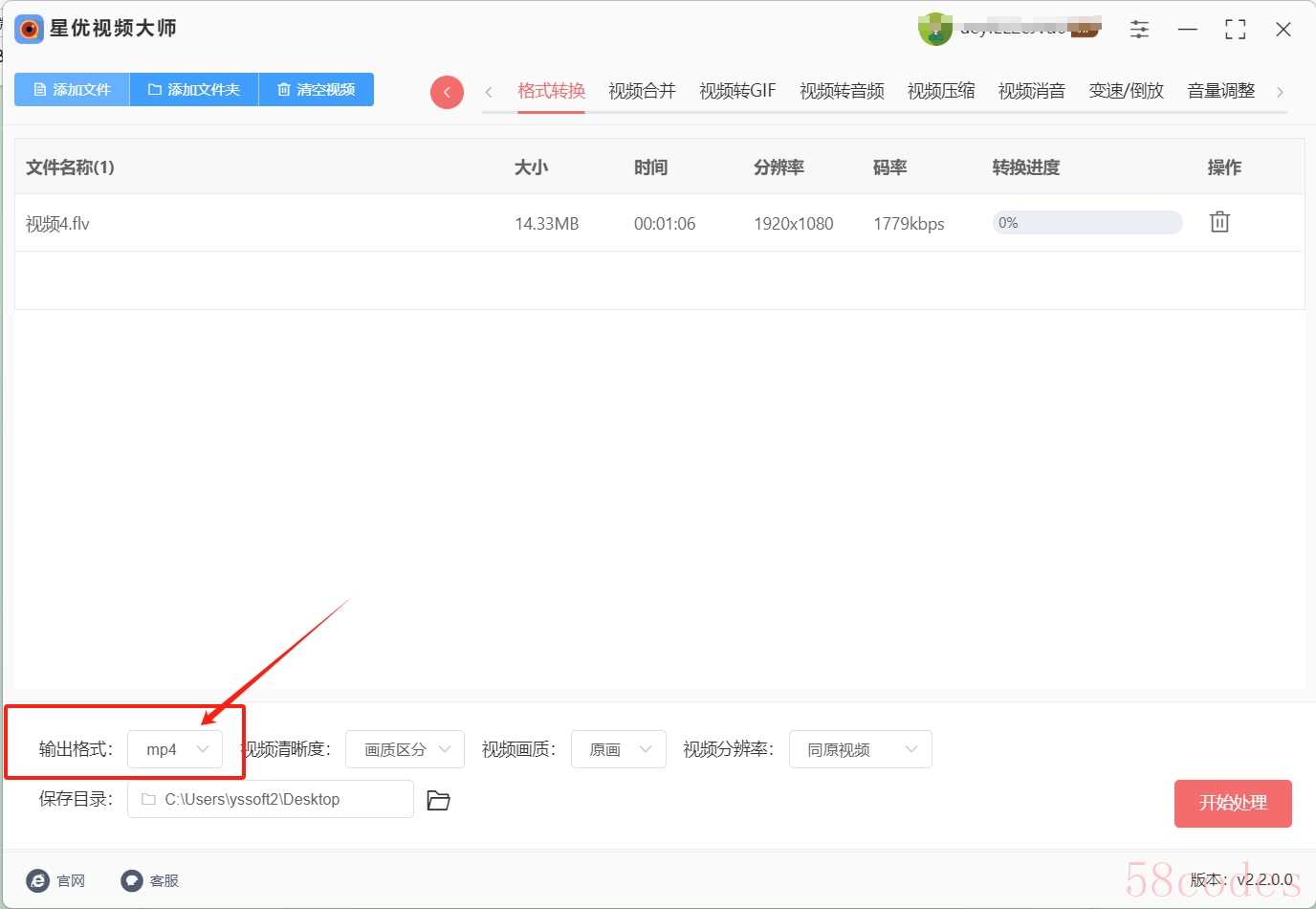Click 文件名称(1) column header

point(70,167)
